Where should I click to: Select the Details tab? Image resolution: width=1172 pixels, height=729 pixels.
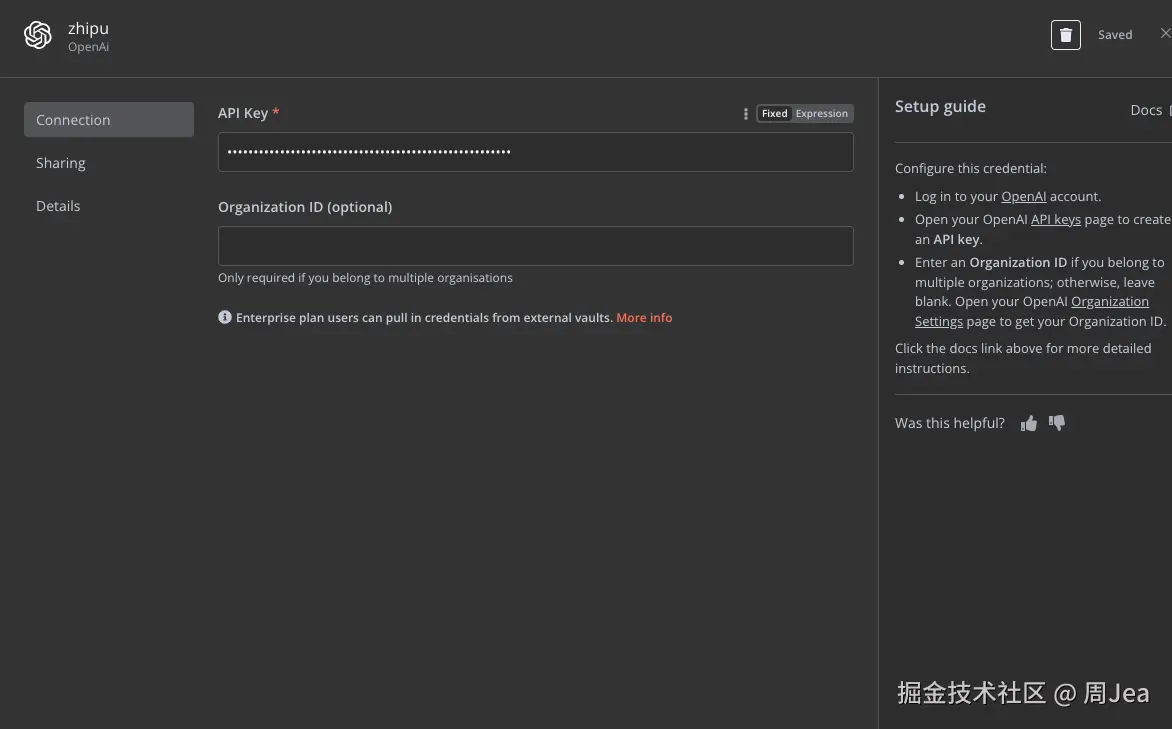58,206
